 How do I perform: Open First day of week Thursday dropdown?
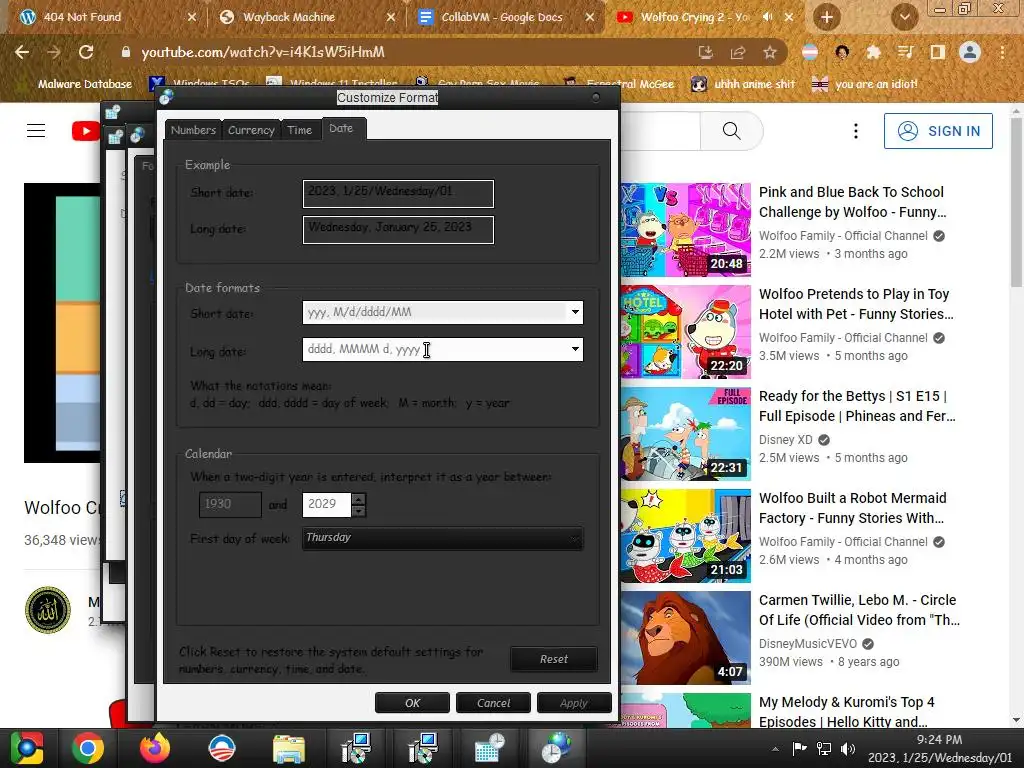pyautogui.click(x=442, y=538)
